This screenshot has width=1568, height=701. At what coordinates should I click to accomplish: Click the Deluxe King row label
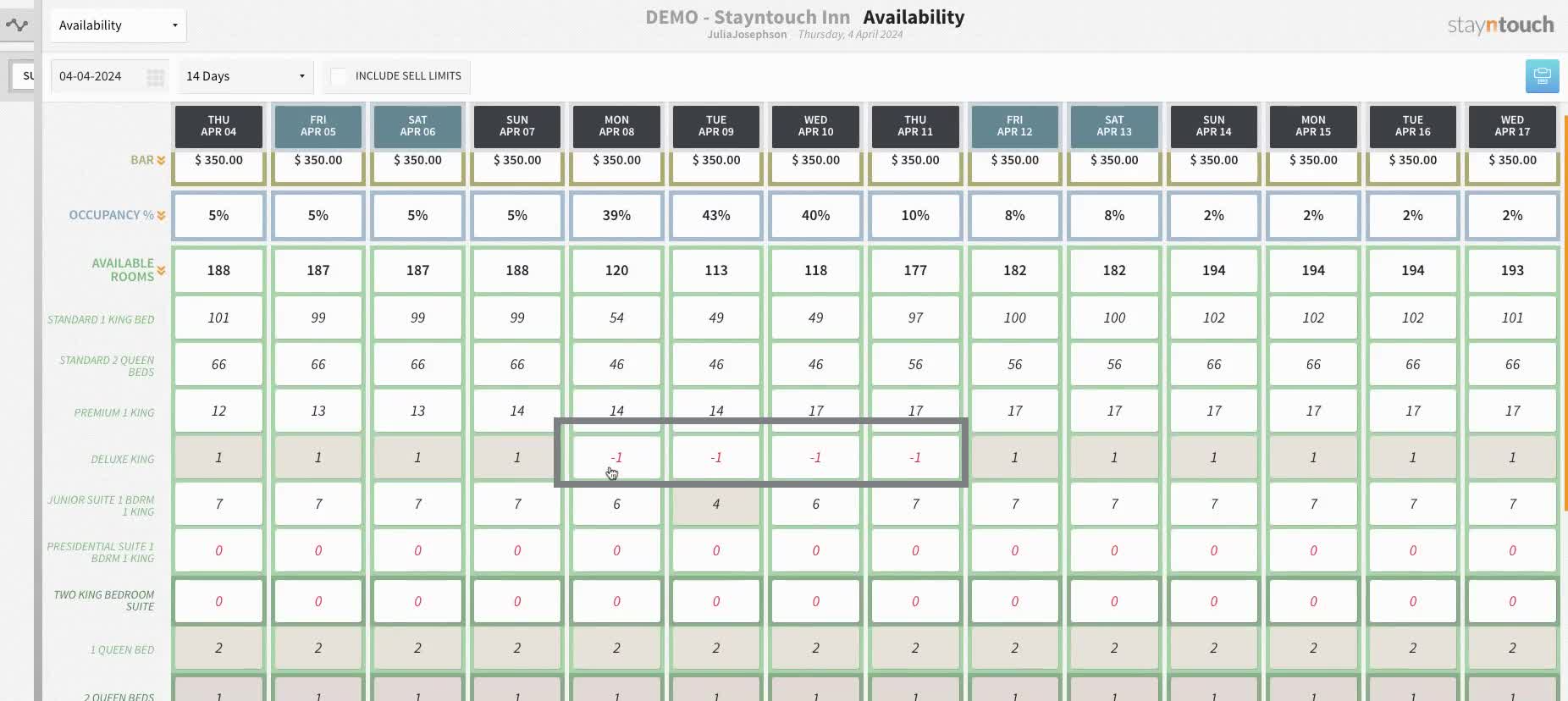click(123, 459)
